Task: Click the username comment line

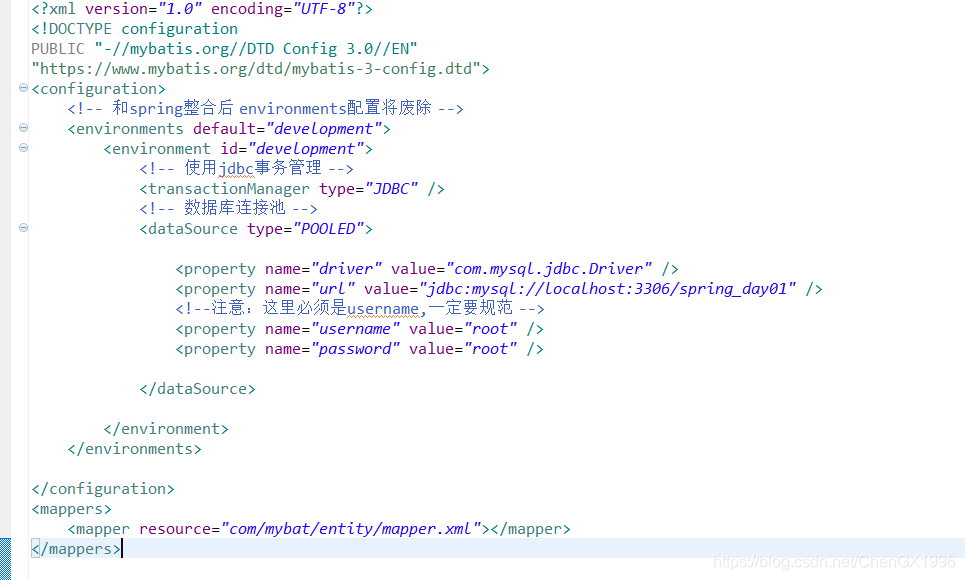Action: pos(360,308)
